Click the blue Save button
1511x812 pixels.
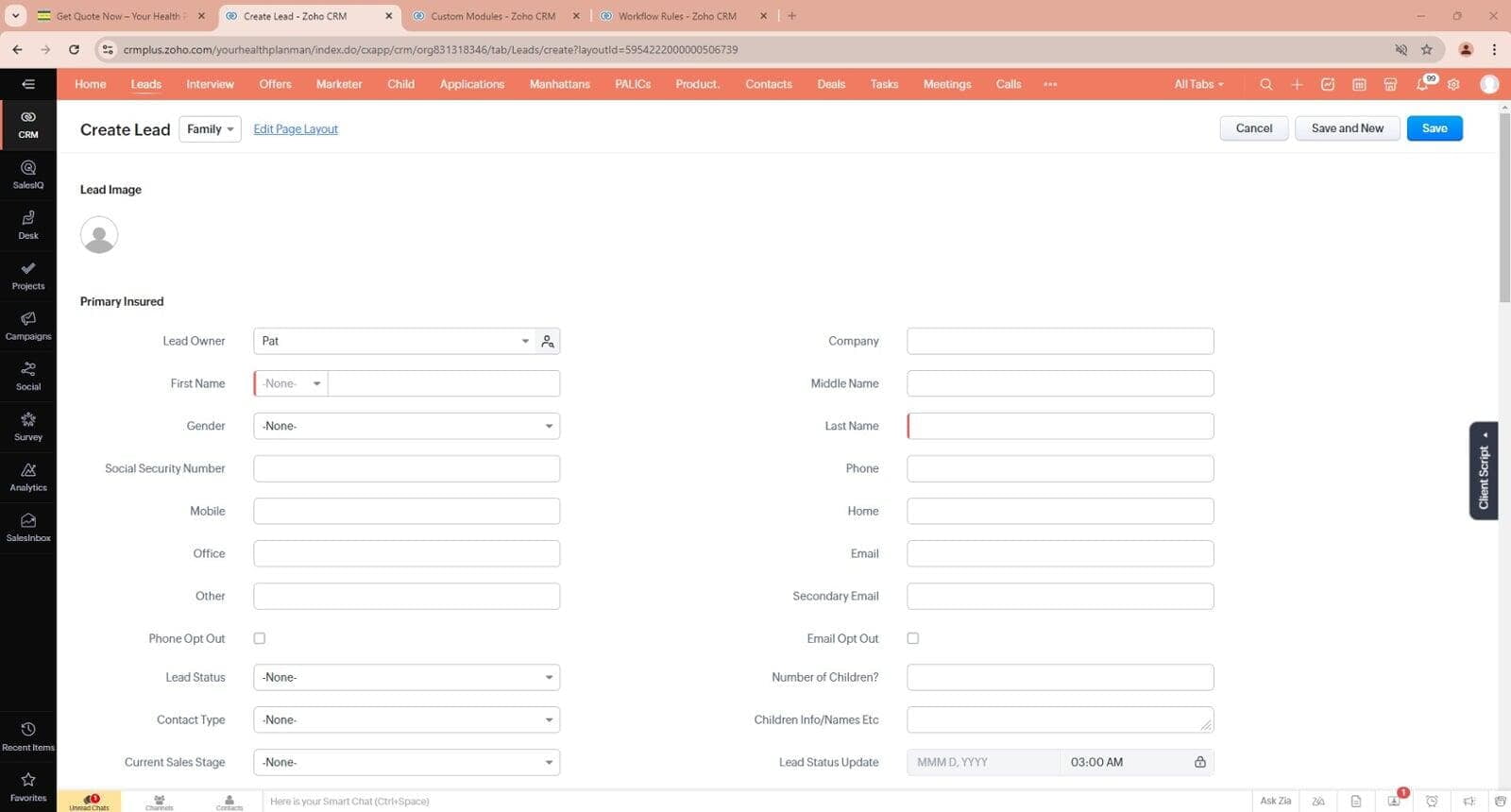click(1434, 128)
